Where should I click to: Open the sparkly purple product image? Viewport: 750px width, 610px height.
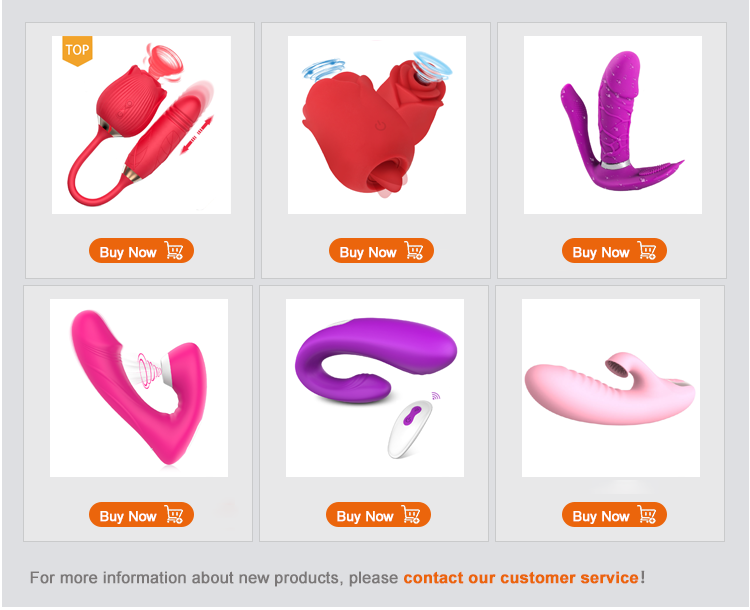click(613, 125)
